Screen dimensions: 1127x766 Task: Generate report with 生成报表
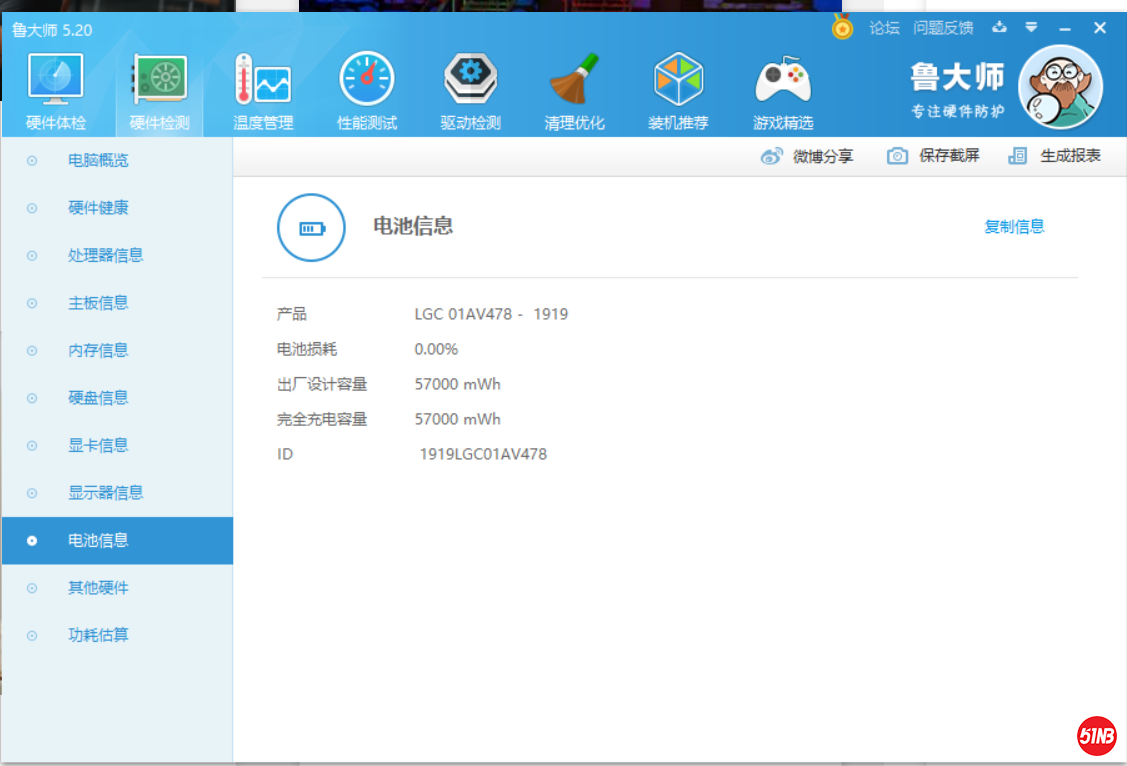coord(1055,156)
